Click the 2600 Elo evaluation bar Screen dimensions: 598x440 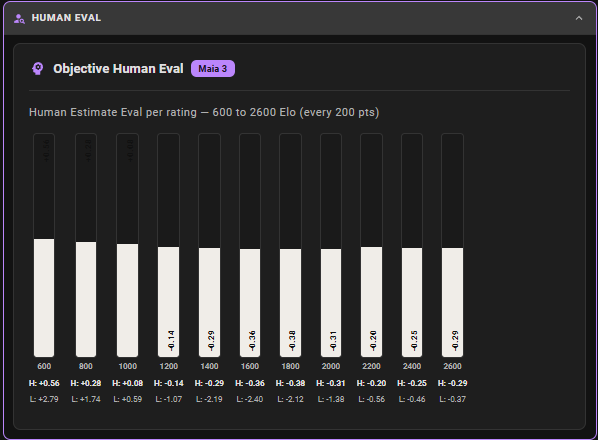tap(452, 245)
